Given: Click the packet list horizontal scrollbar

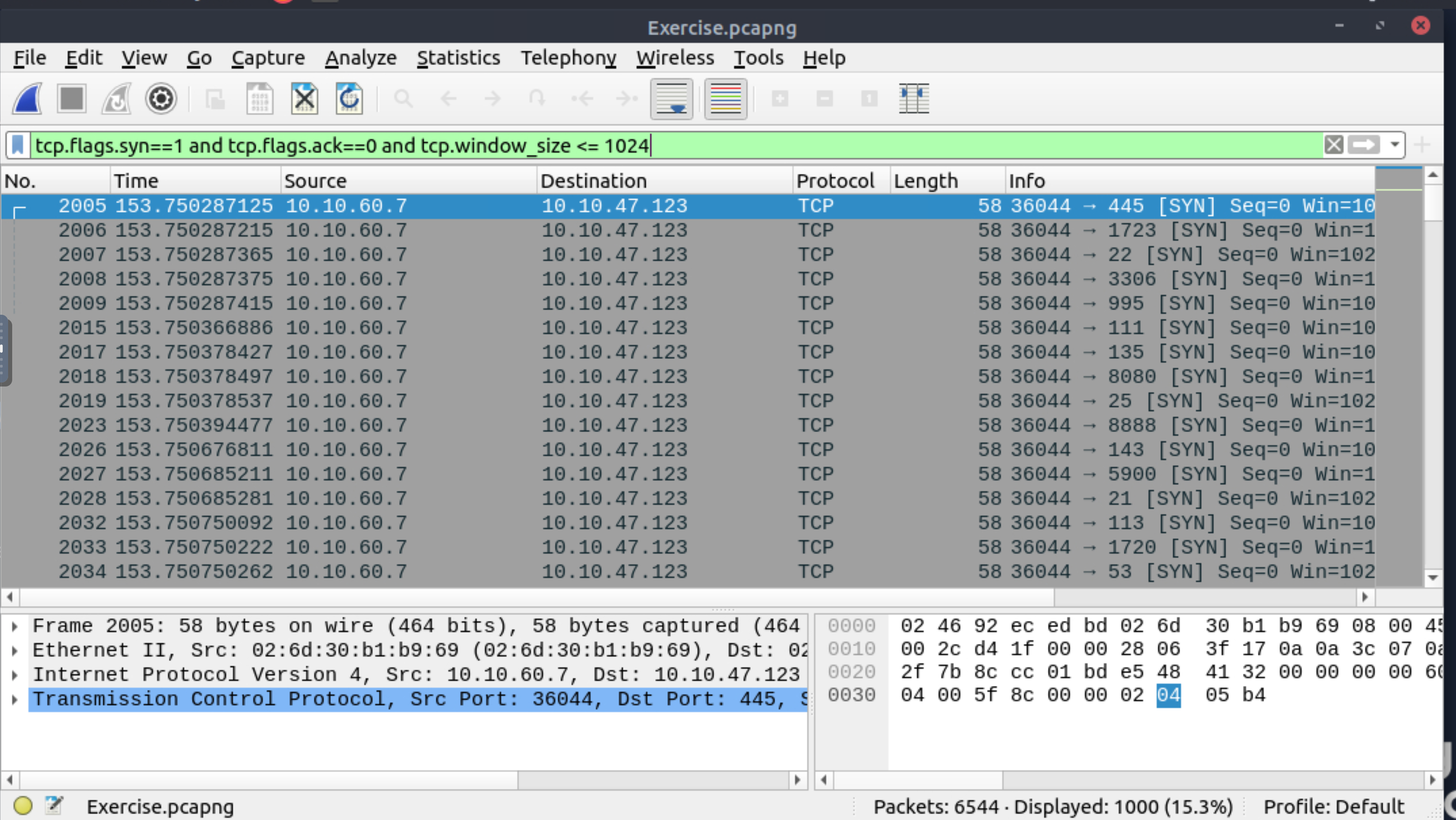Looking at the screenshot, I should tap(537, 597).
